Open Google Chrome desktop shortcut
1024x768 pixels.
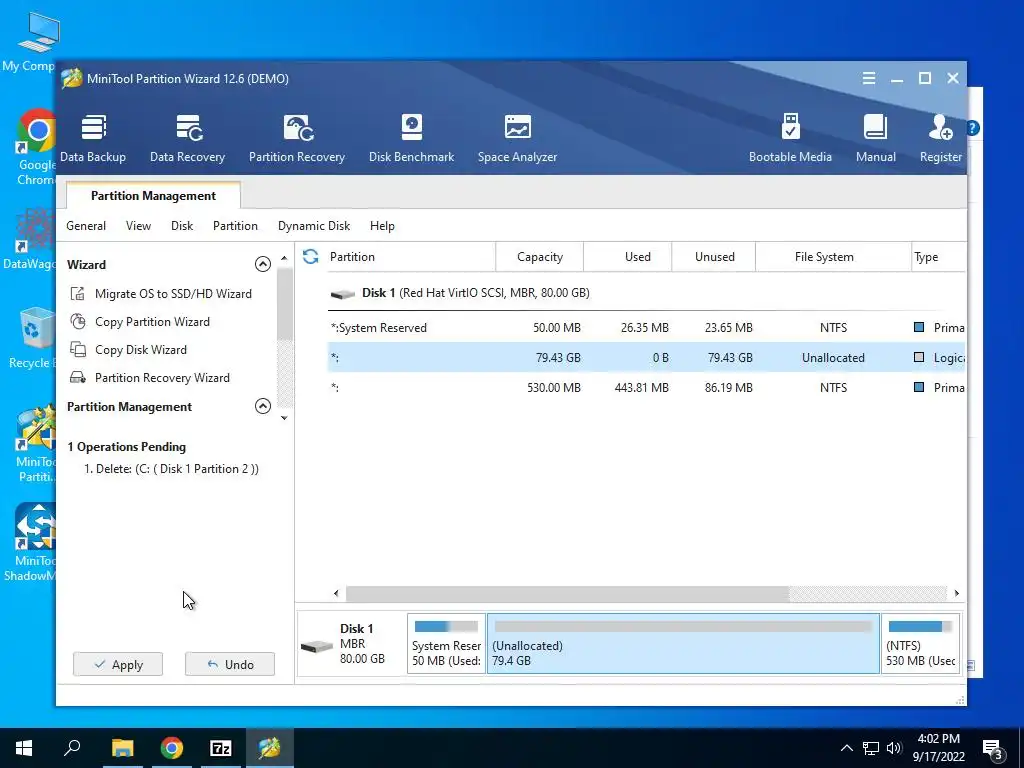tap(36, 147)
